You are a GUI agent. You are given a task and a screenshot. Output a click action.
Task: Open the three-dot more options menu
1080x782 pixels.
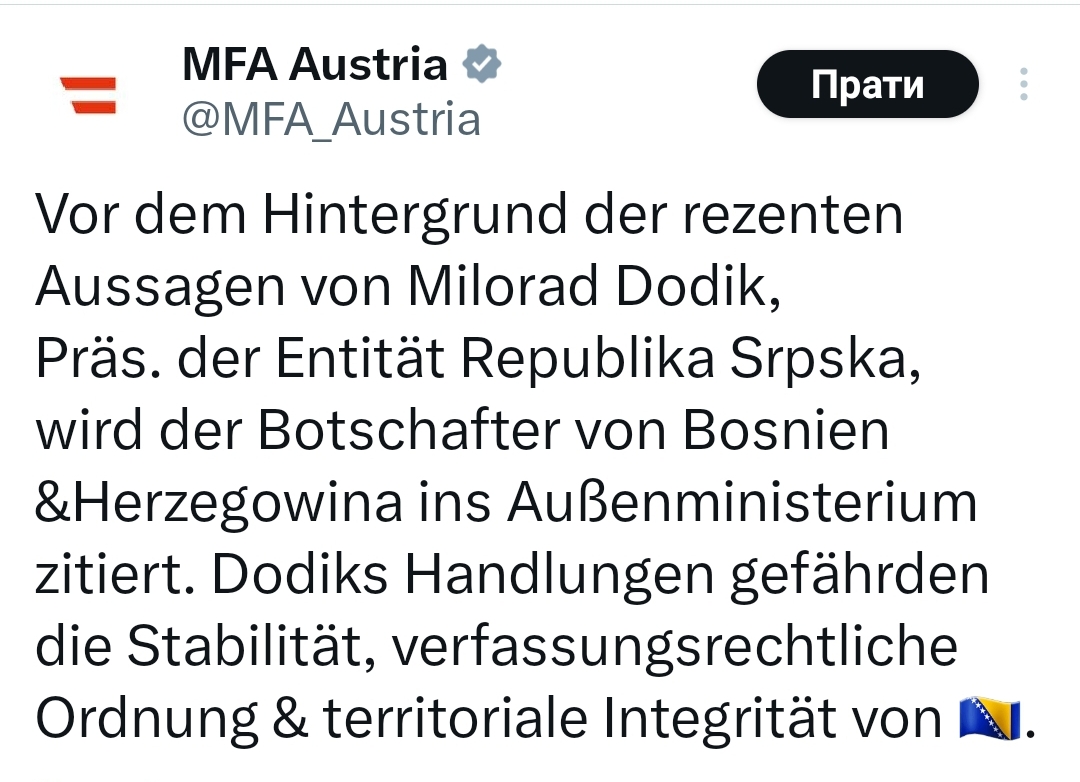[x=1024, y=84]
